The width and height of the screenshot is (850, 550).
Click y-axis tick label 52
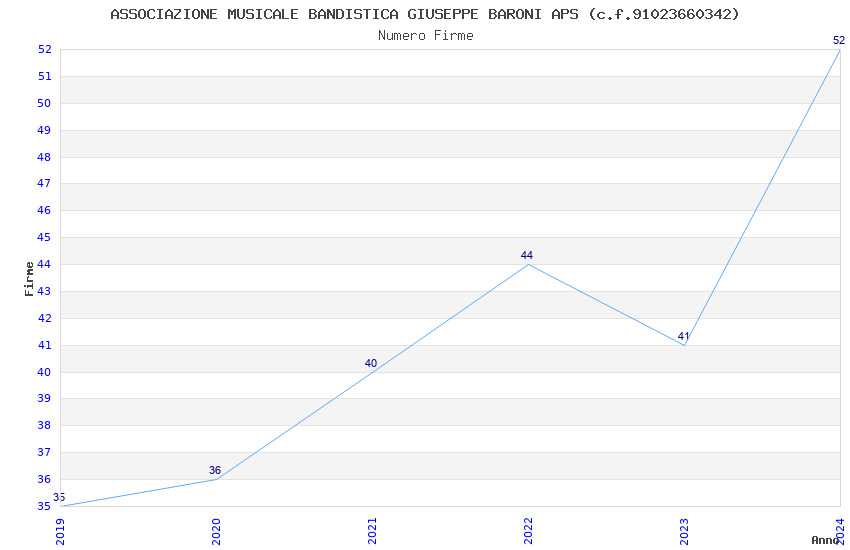click(44, 49)
